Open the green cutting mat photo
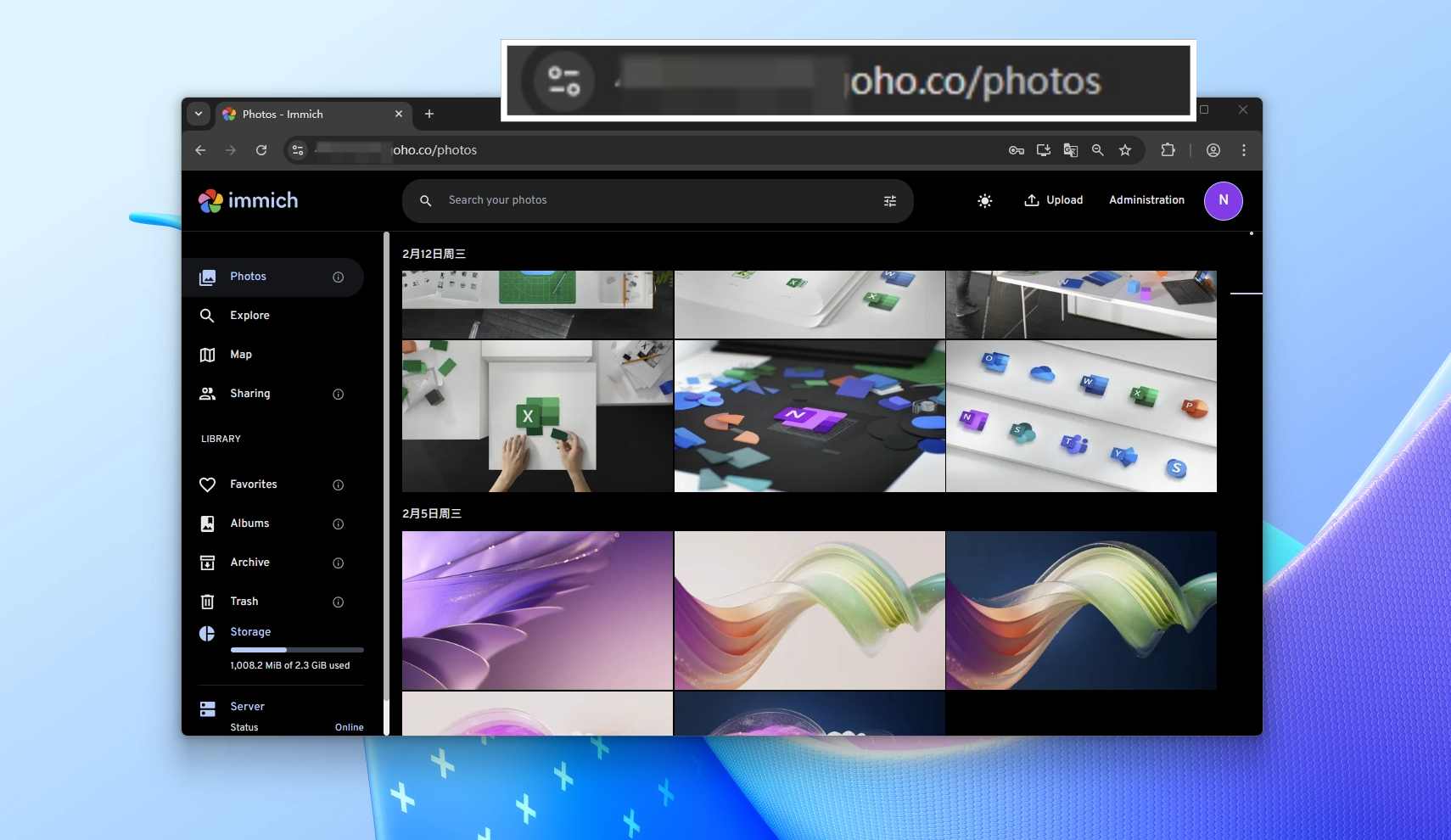 pyautogui.click(x=537, y=305)
